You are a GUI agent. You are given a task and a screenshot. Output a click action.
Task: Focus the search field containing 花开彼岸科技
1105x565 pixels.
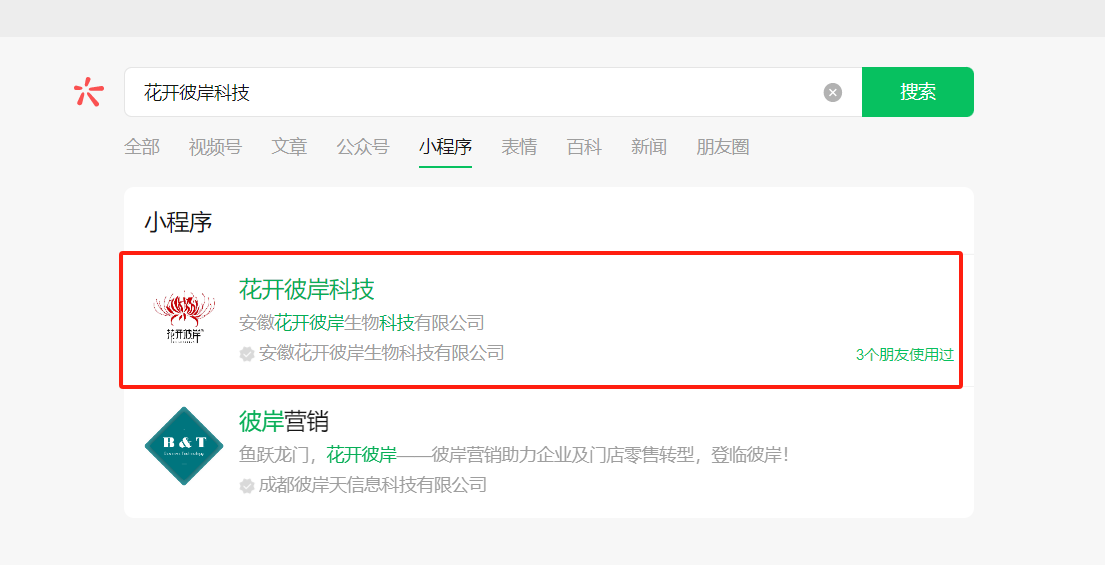click(x=493, y=92)
